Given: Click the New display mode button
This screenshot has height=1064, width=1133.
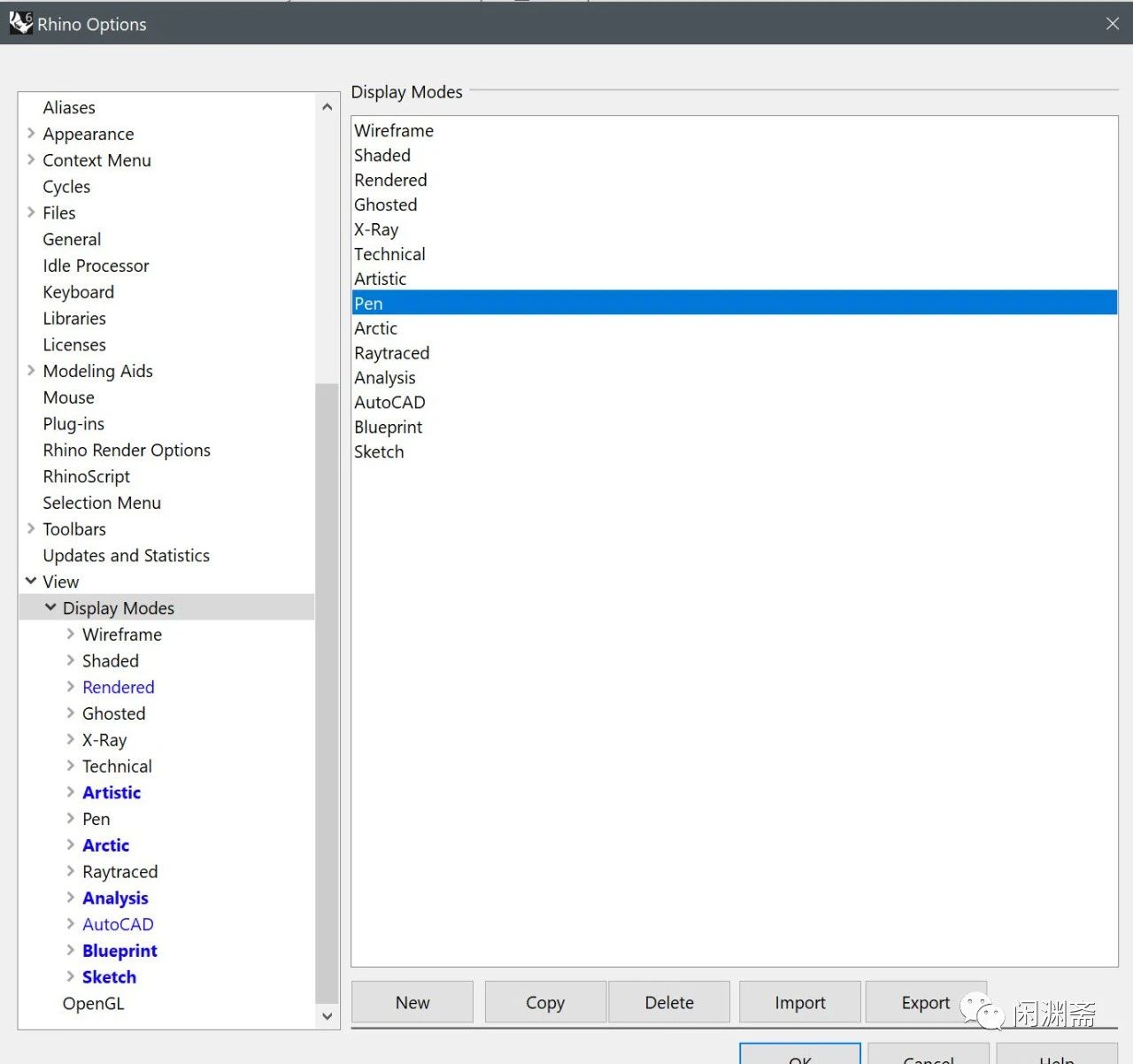Looking at the screenshot, I should point(412,1003).
